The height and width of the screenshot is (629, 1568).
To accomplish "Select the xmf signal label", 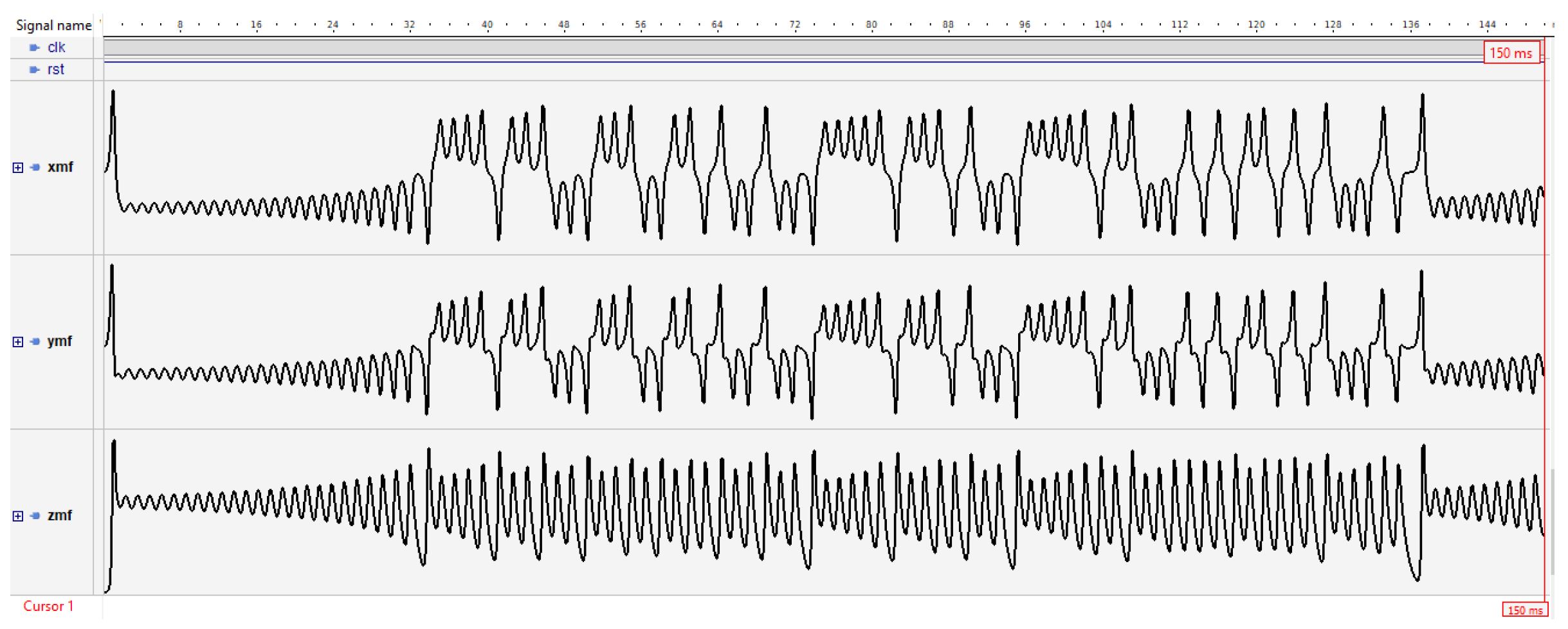I will [60, 167].
